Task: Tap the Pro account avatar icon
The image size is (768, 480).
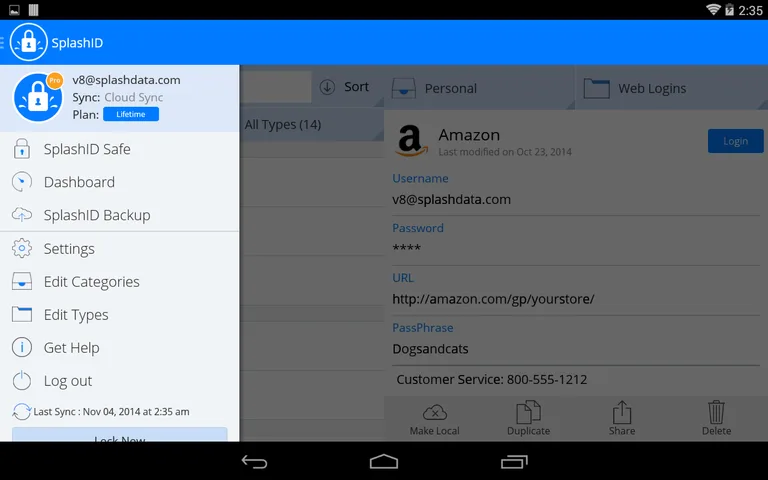Action: [38, 97]
